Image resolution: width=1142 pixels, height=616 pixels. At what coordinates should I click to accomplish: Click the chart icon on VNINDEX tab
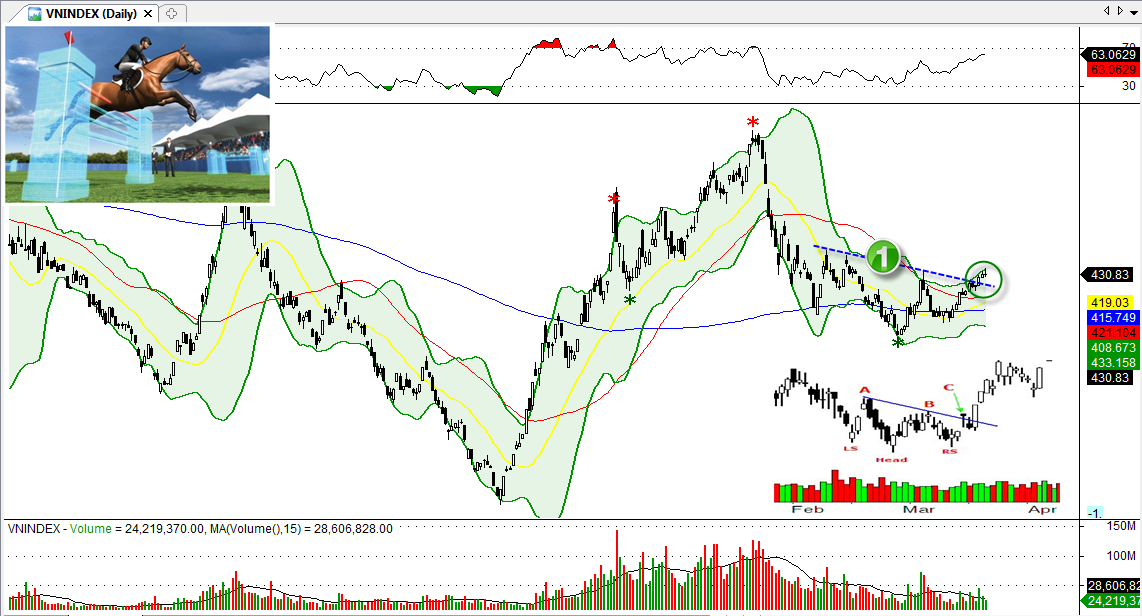click(35, 13)
